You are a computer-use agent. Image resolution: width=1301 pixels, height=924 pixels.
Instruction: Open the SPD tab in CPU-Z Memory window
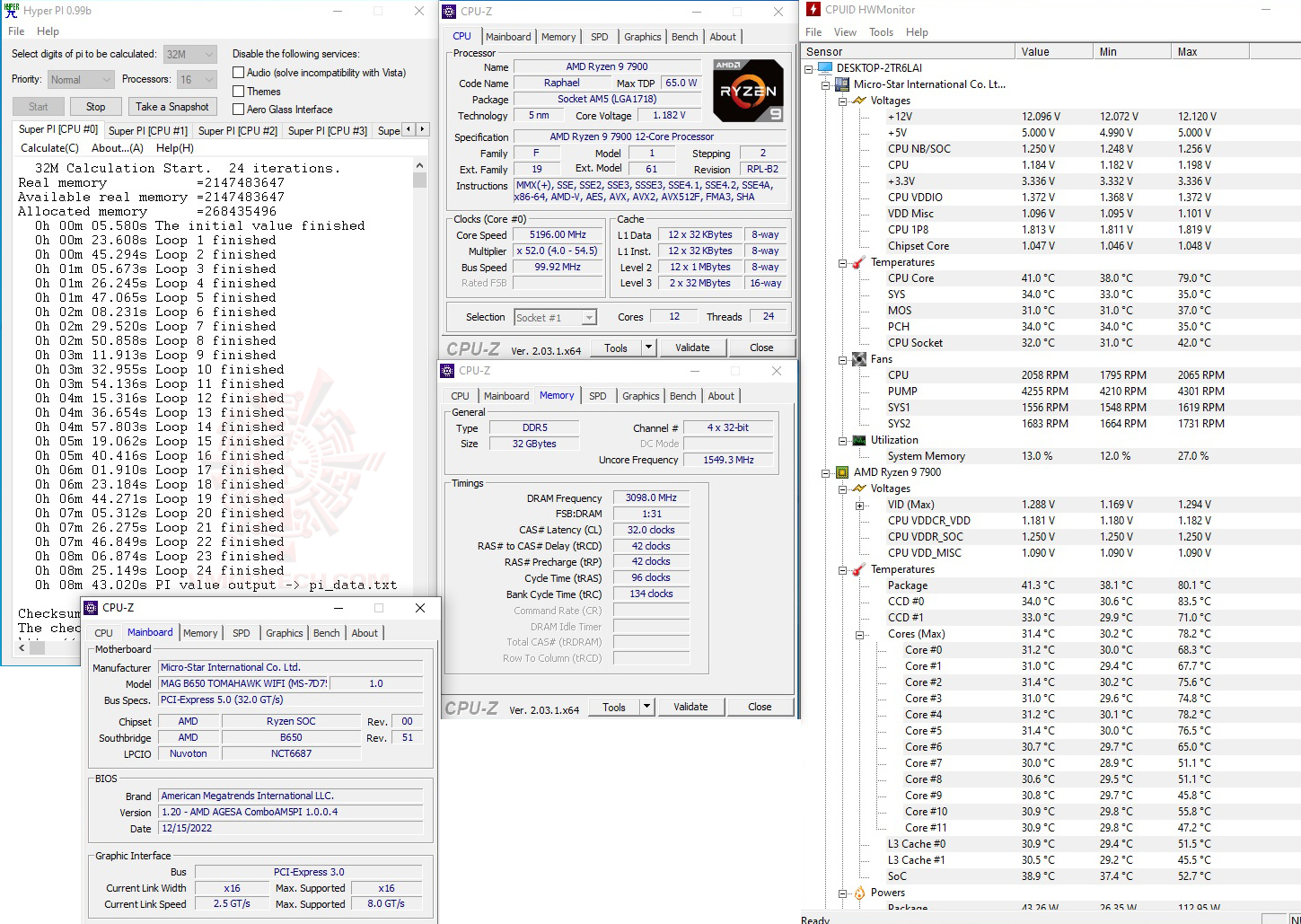point(598,396)
